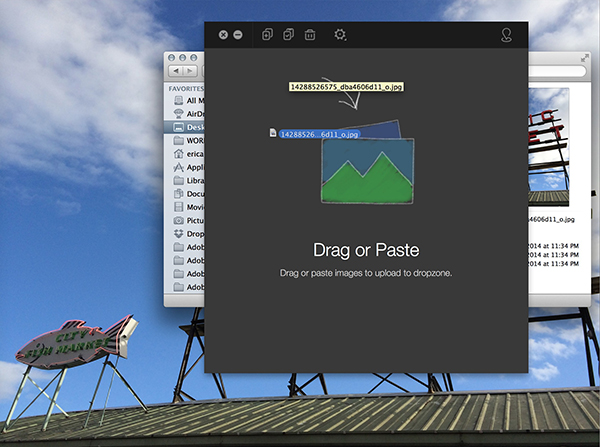This screenshot has width=600, height=447.
Task: Select the dragged 14288526...6d11_o.jpg file
Action: 318,133
